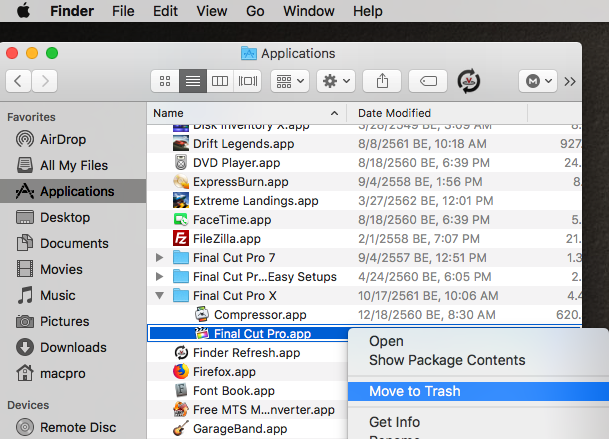Switch to cover flow view

[x=247, y=81]
